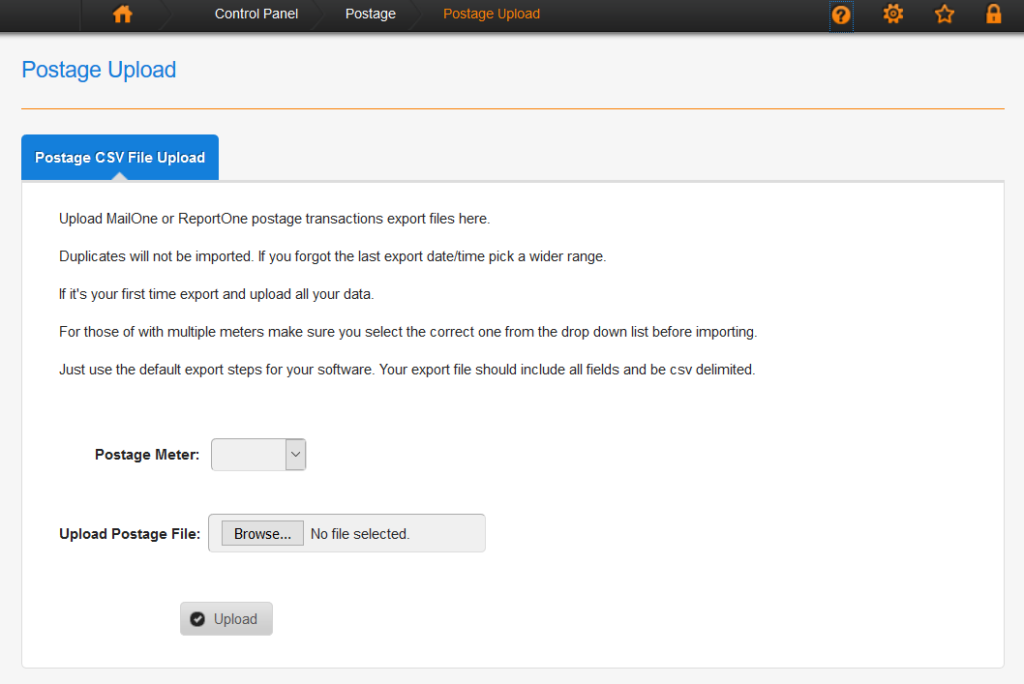
Task: Click the Postage Upload page heading
Action: (98, 70)
